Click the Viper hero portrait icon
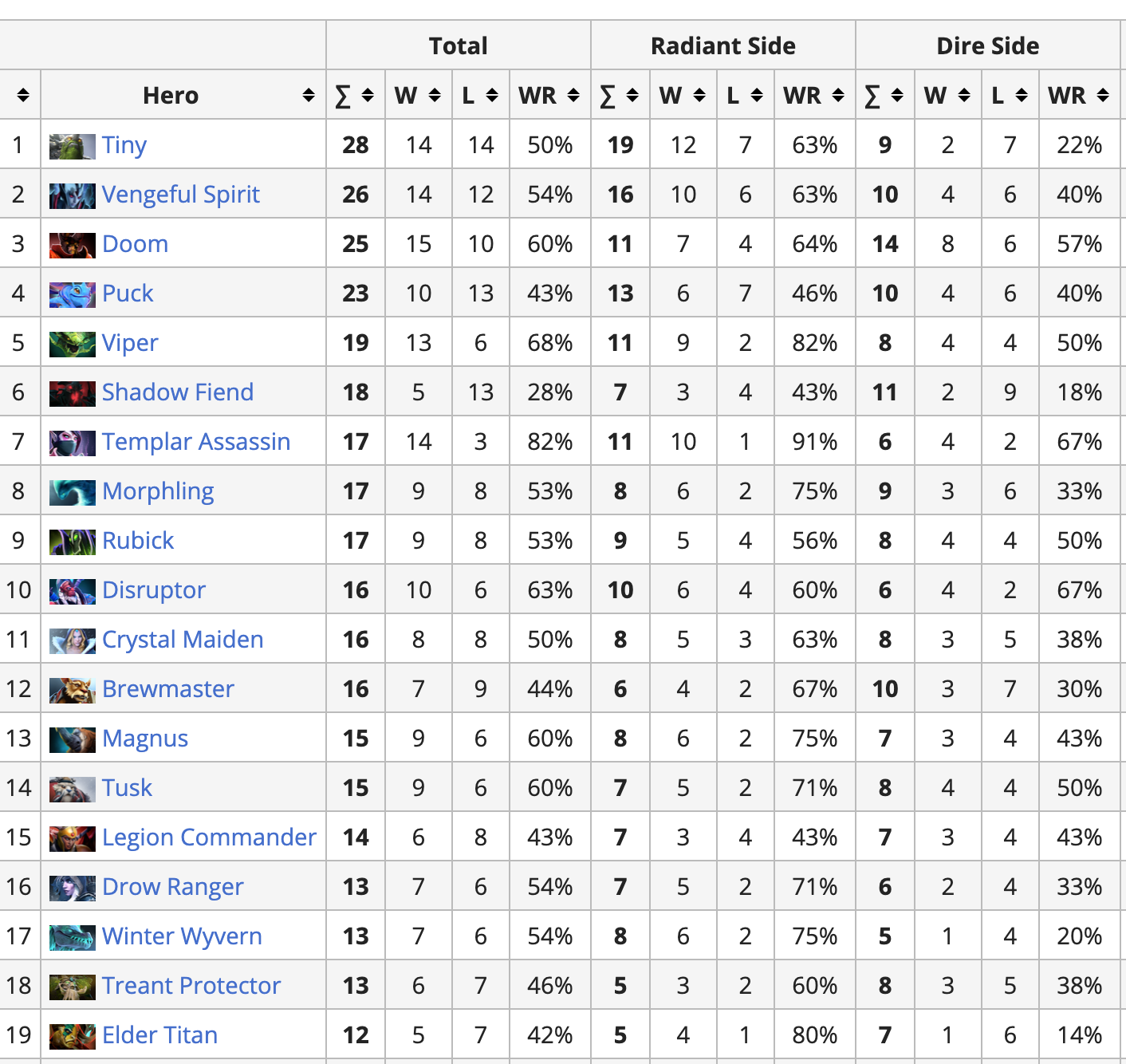 pos(72,344)
